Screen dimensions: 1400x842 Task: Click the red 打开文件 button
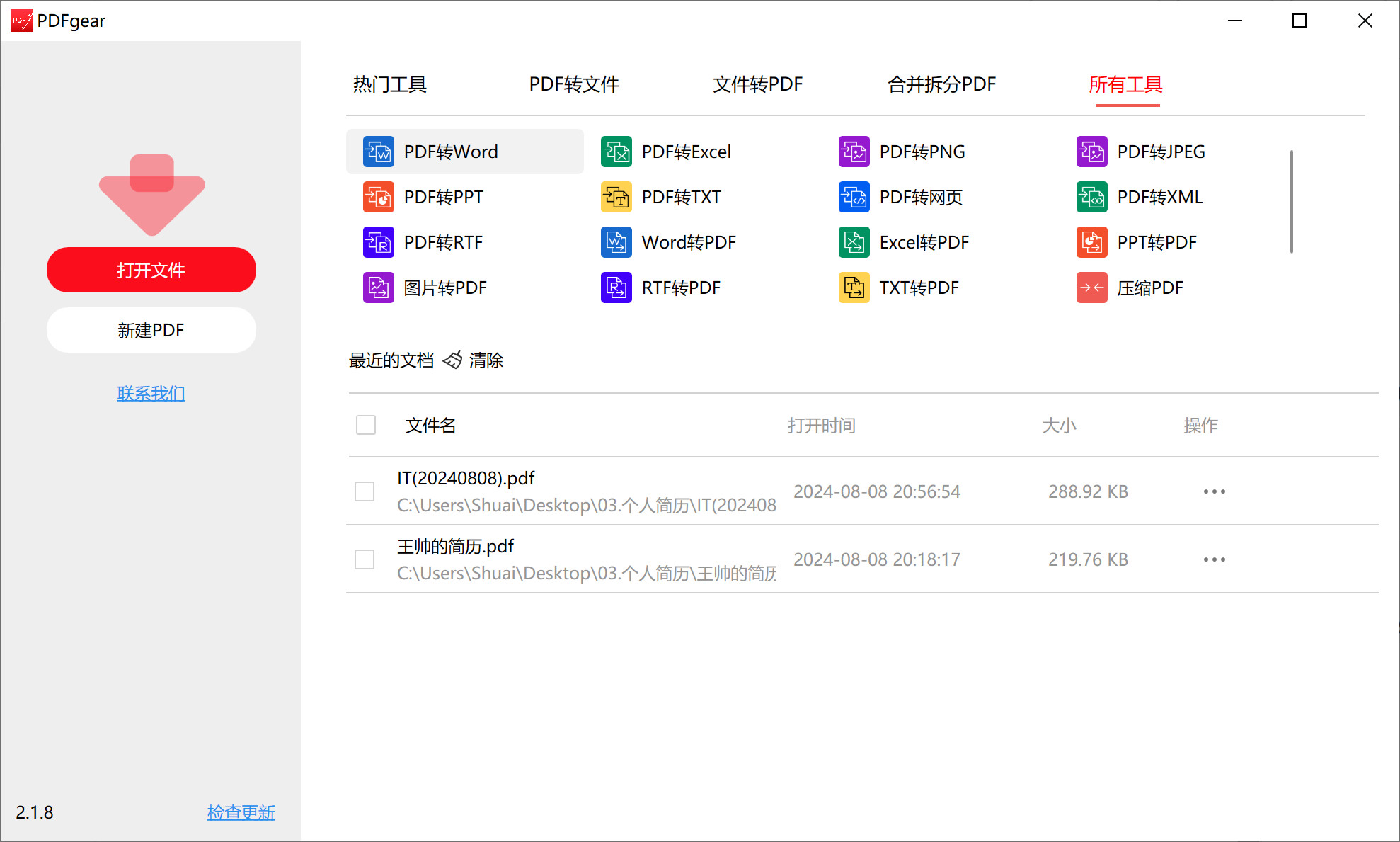click(x=151, y=270)
